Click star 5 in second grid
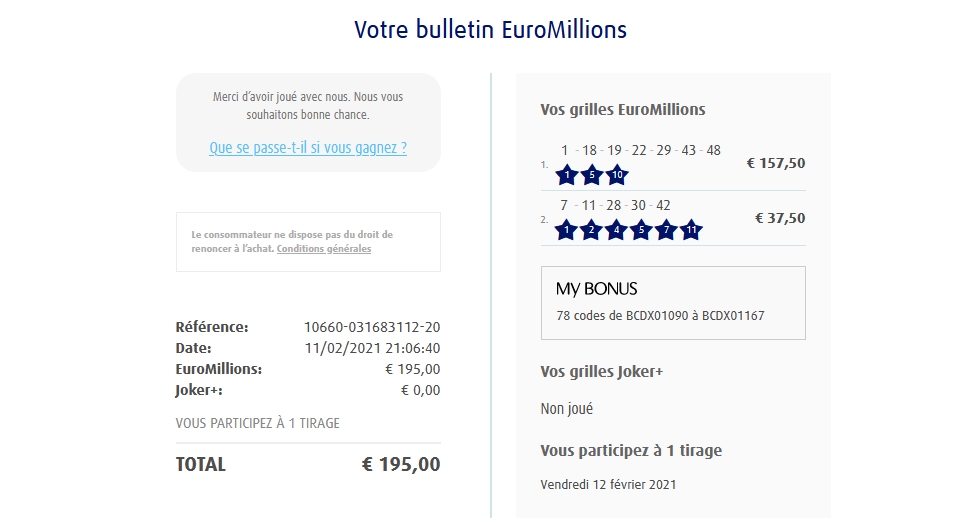The image size is (978, 526). point(641,230)
